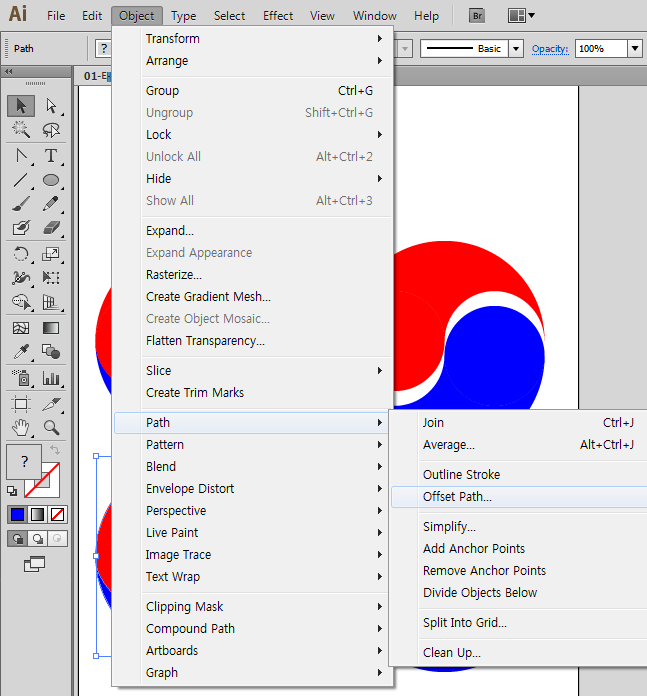Enable Draw Behind mode
The height and width of the screenshot is (696, 647).
click(x=38, y=538)
